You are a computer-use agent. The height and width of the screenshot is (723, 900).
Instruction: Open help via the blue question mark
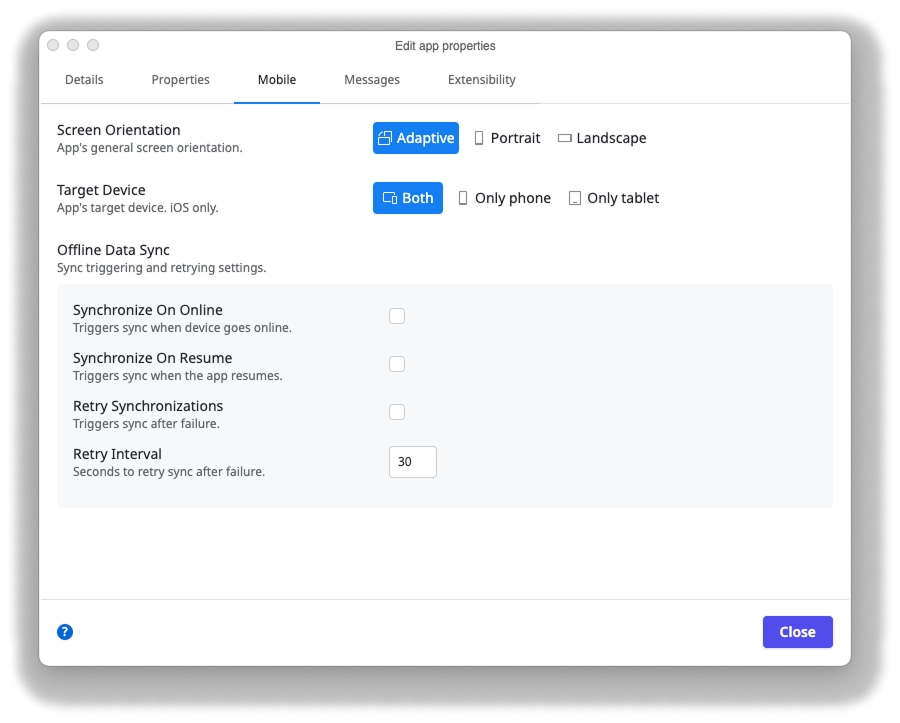pyautogui.click(x=65, y=632)
